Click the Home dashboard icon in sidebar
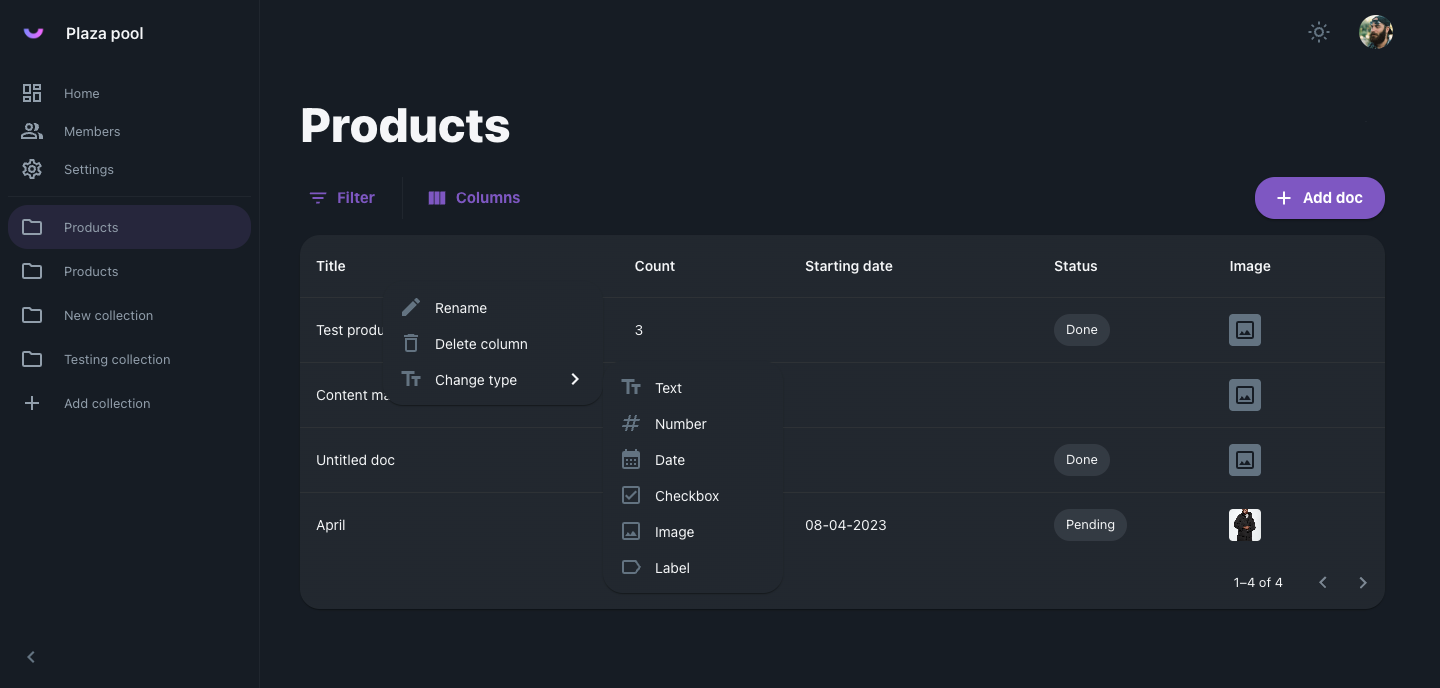This screenshot has height=688, width=1440. (32, 93)
